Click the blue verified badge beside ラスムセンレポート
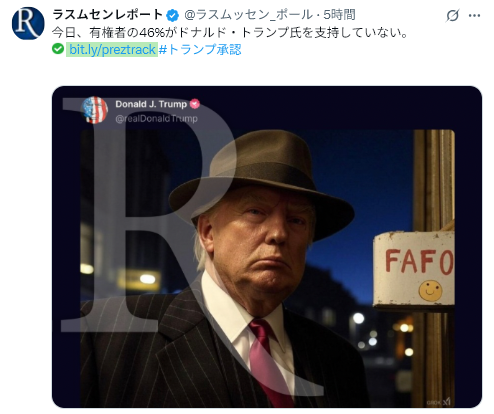This screenshot has height=414, width=494. click(x=172, y=15)
